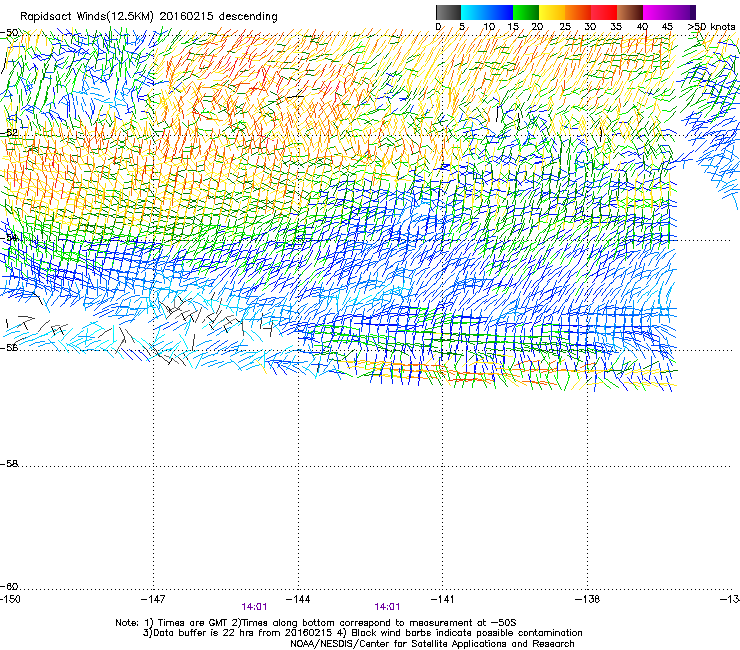Click the first purple 14:01 time label
The image size is (740, 650).
pyautogui.click(x=254, y=607)
